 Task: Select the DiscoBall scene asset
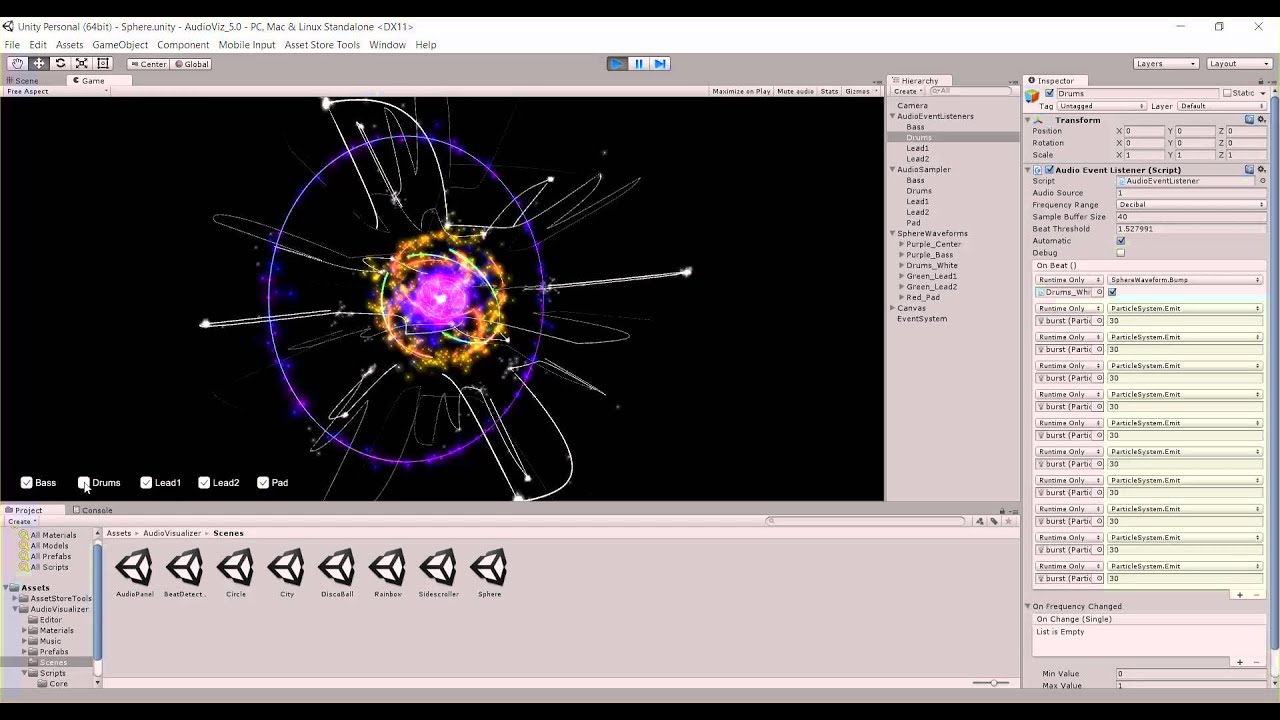coord(337,573)
